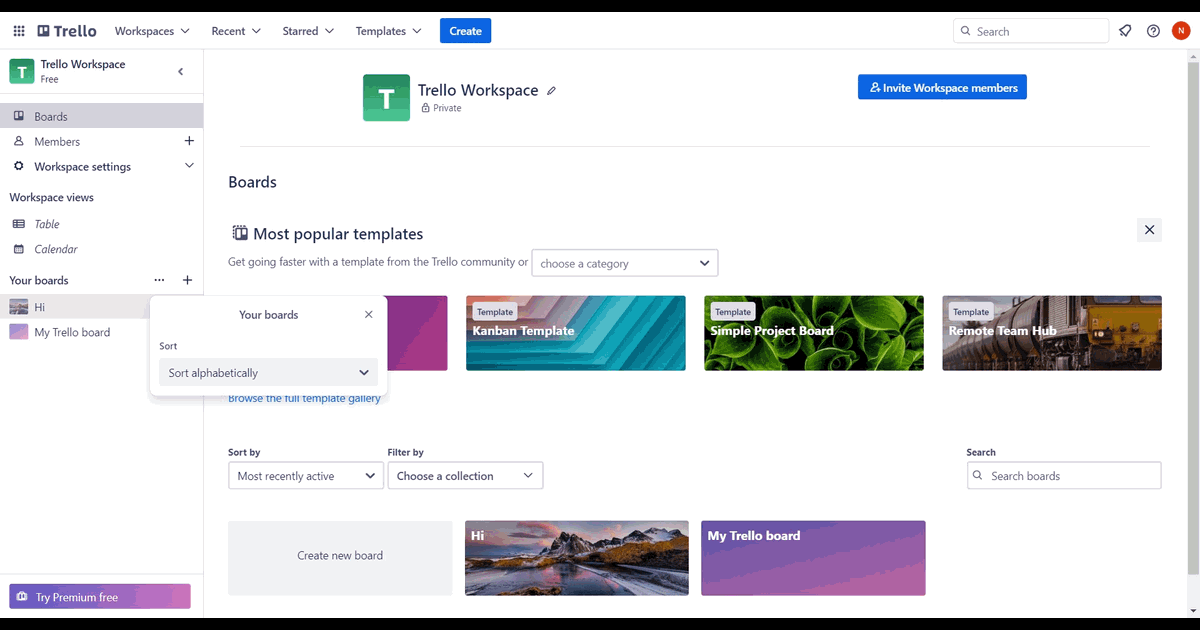Click the large workspace logo tile

(386, 98)
